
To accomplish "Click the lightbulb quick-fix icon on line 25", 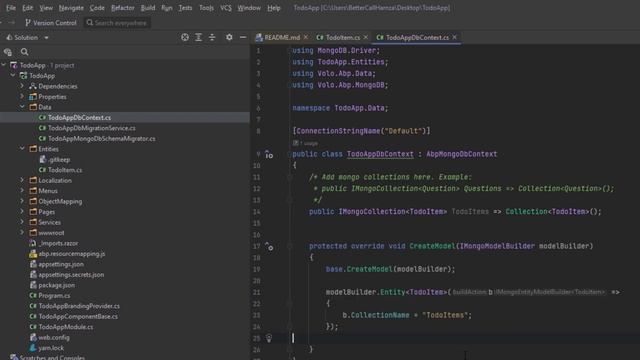I will [x=269, y=338].
